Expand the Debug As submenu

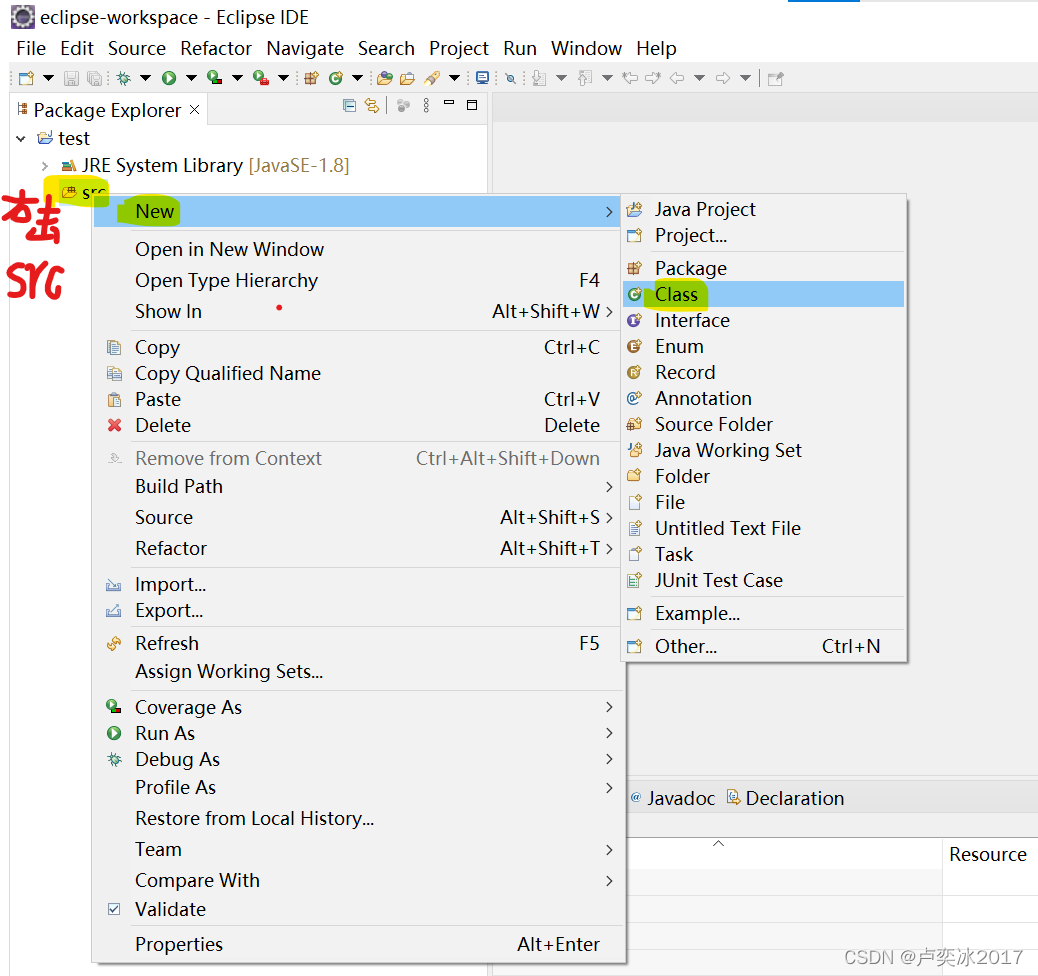tap(357, 759)
